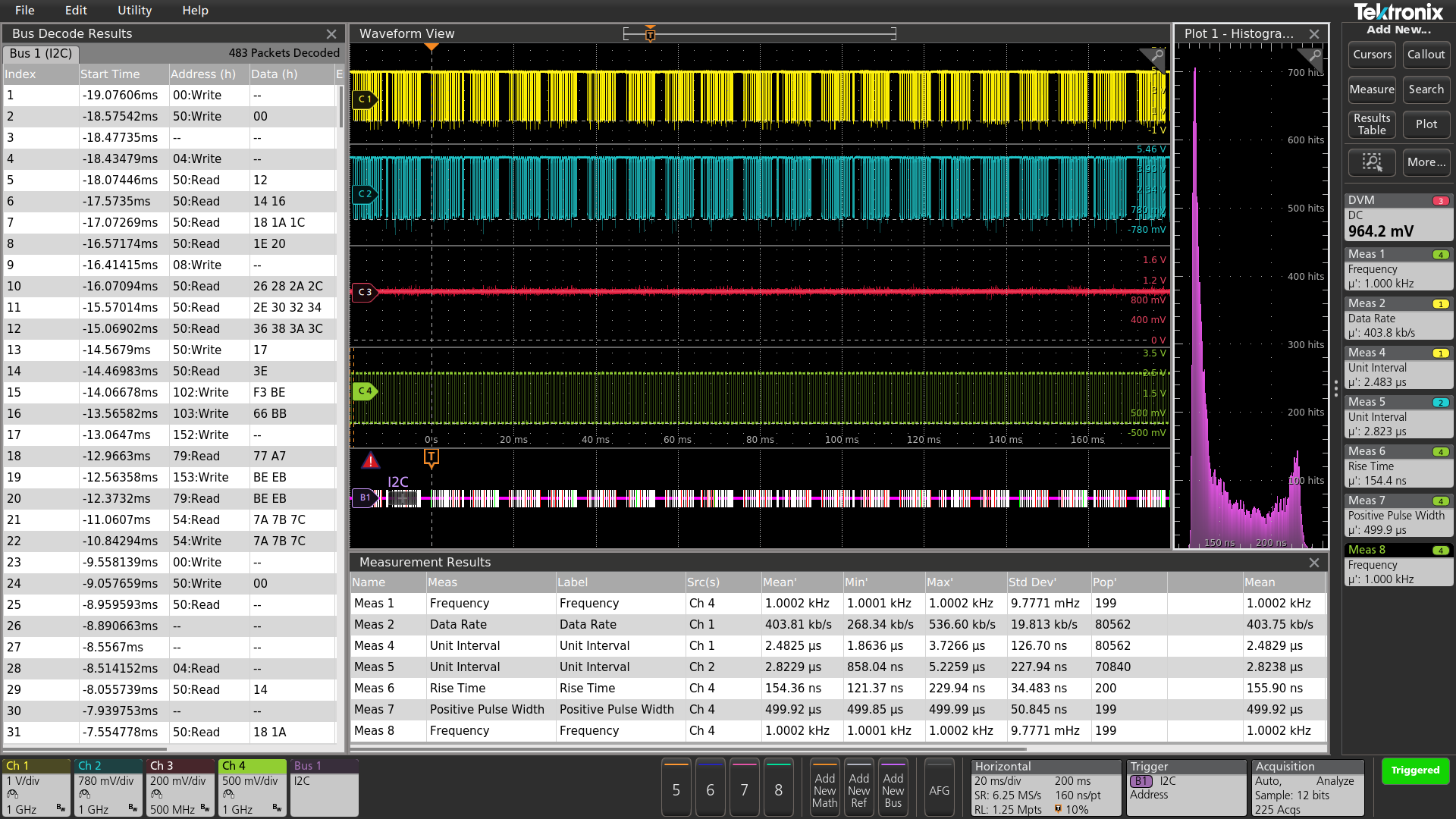Toggle the Triggered run/stop button
This screenshot has height=819, width=1456.
point(1415,770)
